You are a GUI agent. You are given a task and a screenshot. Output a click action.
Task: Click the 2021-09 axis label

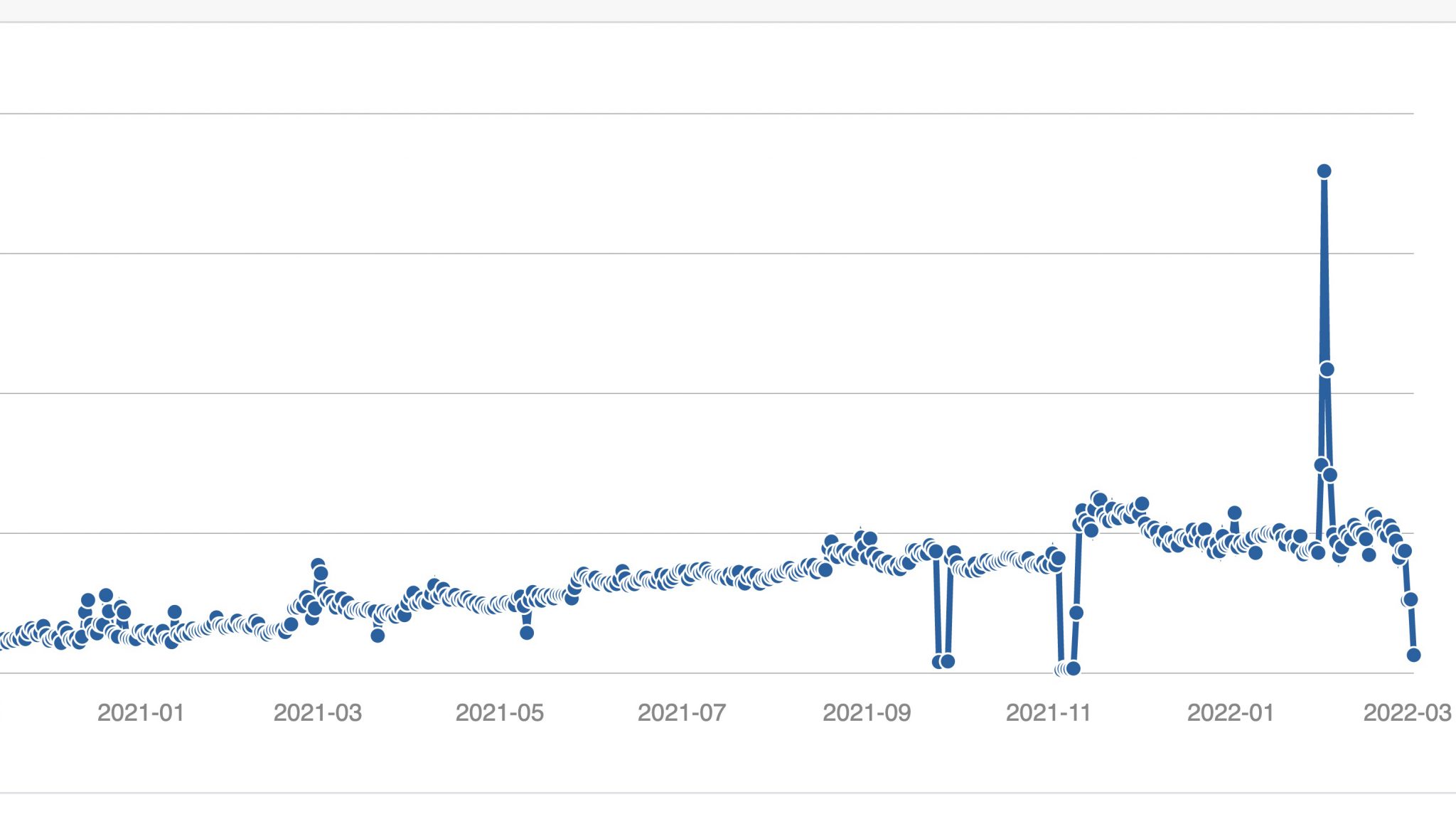pyautogui.click(x=867, y=712)
